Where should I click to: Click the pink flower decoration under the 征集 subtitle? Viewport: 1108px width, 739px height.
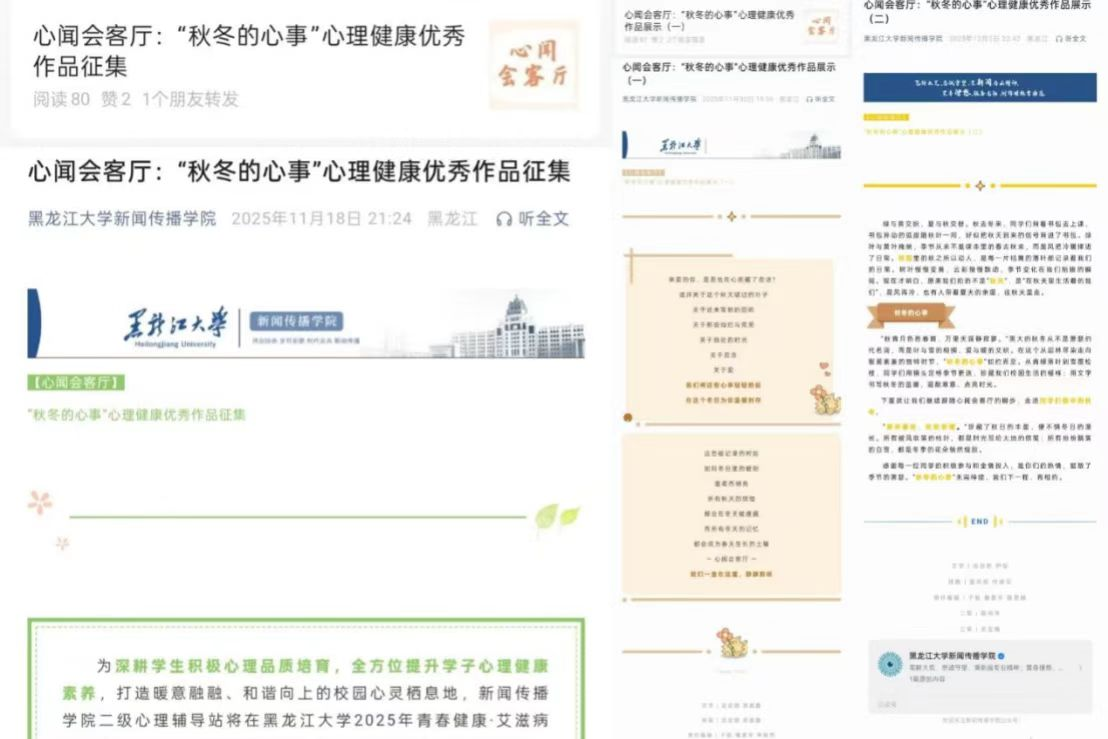click(x=40, y=502)
